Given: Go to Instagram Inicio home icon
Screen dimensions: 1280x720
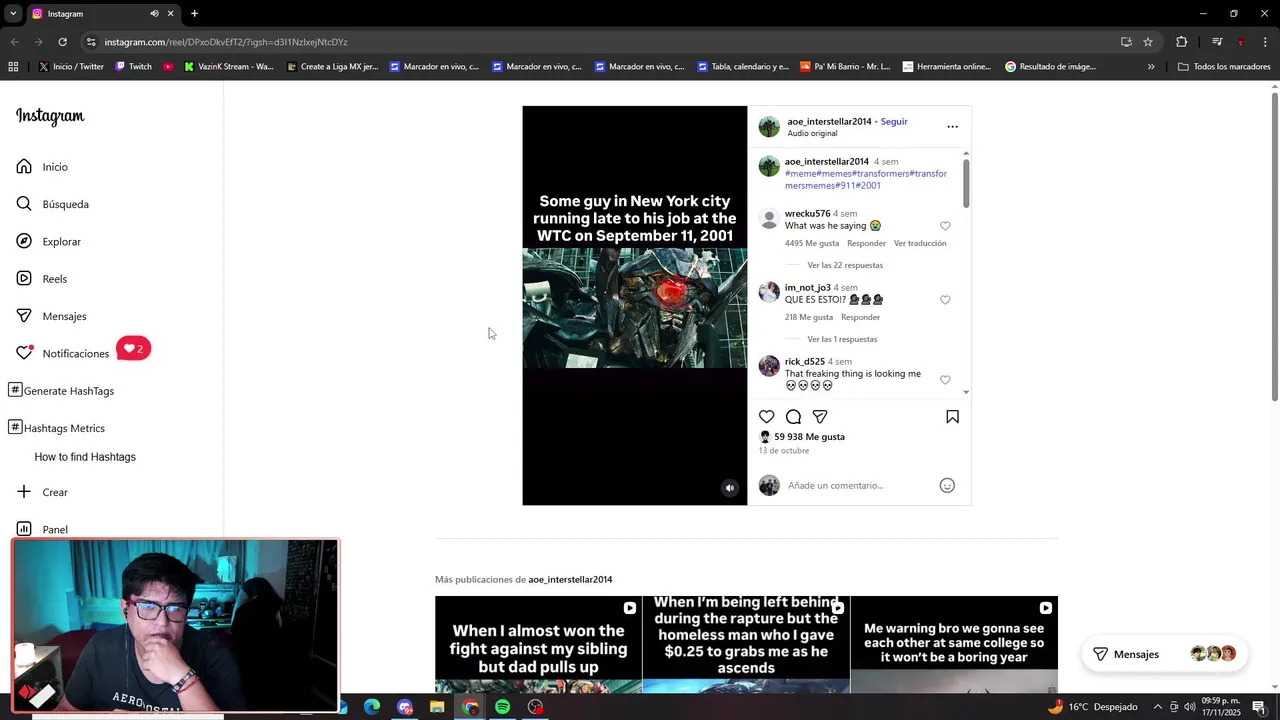Looking at the screenshot, I should 24,167.
